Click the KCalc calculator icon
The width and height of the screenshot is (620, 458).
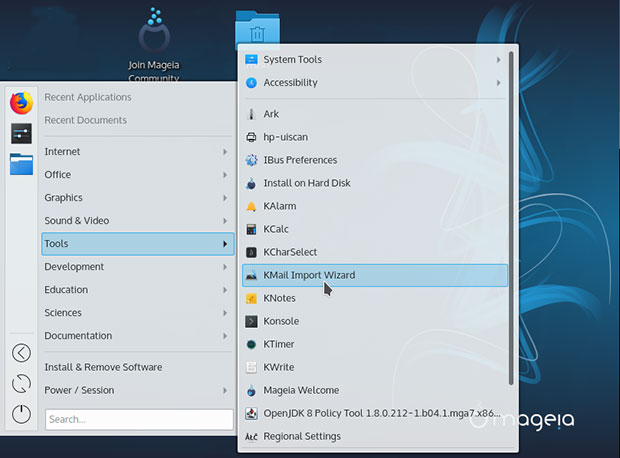[x=251, y=229]
